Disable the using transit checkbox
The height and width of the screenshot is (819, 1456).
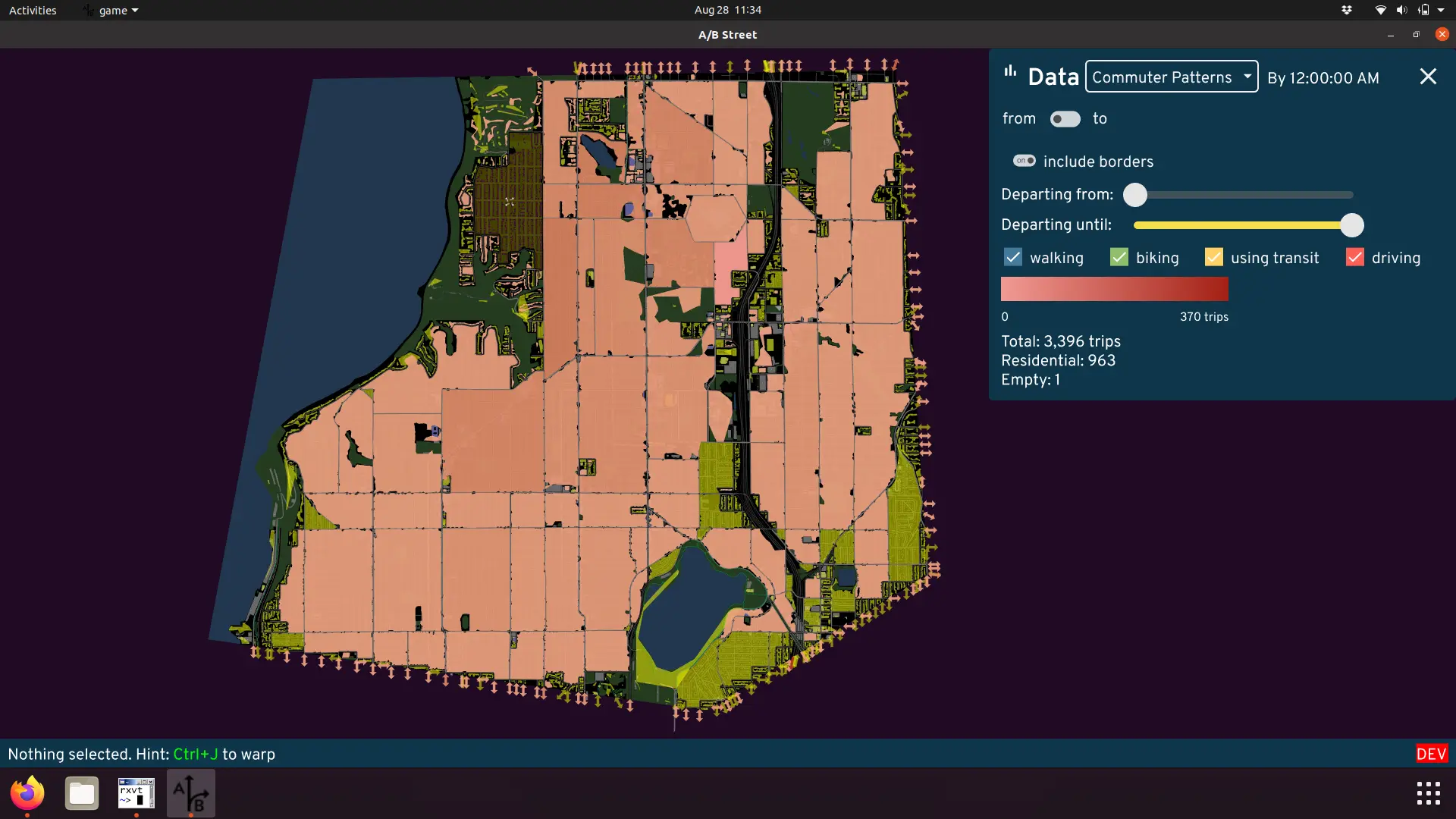1213,257
